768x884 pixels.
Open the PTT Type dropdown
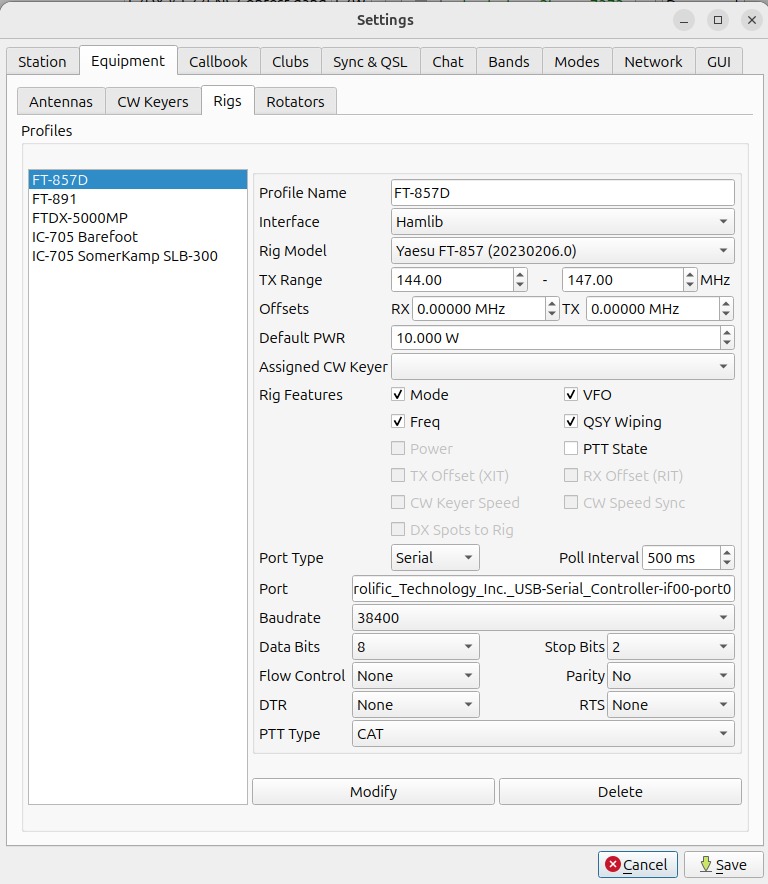543,734
